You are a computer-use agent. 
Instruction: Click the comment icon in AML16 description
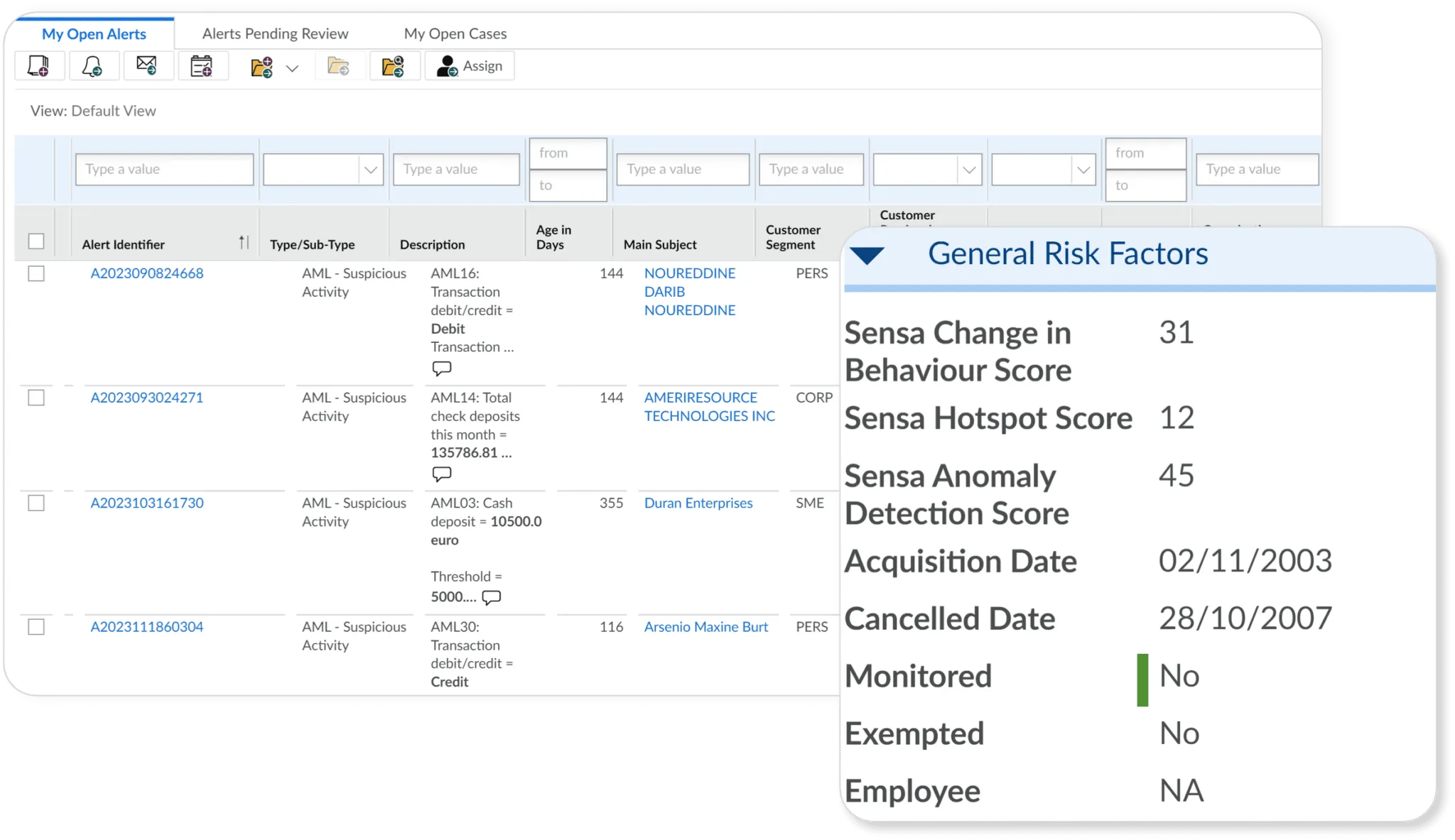click(x=442, y=369)
